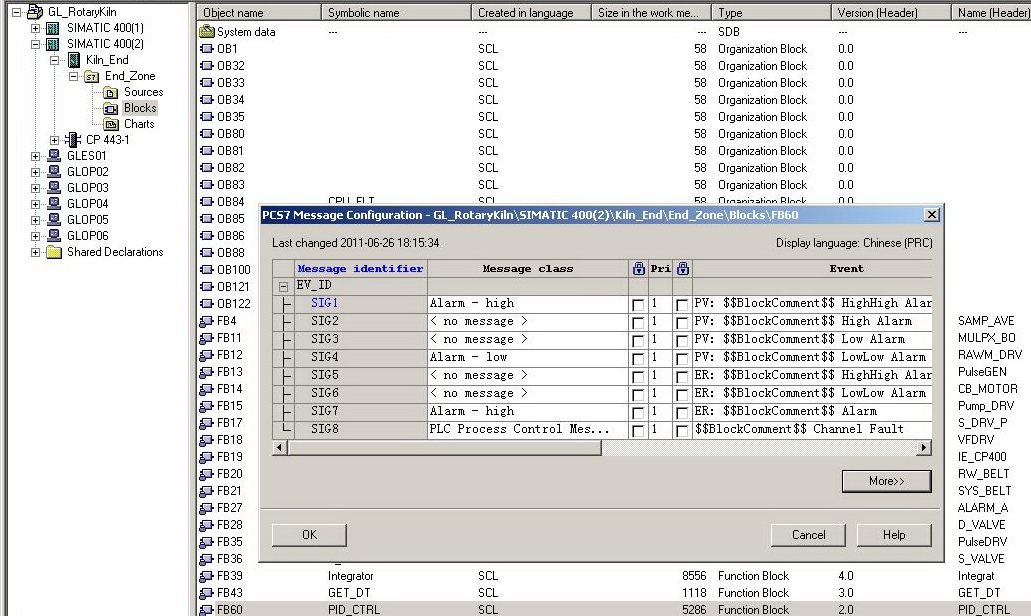Select the CP 443-1 module icon
1031x616 pixels.
pos(73,140)
